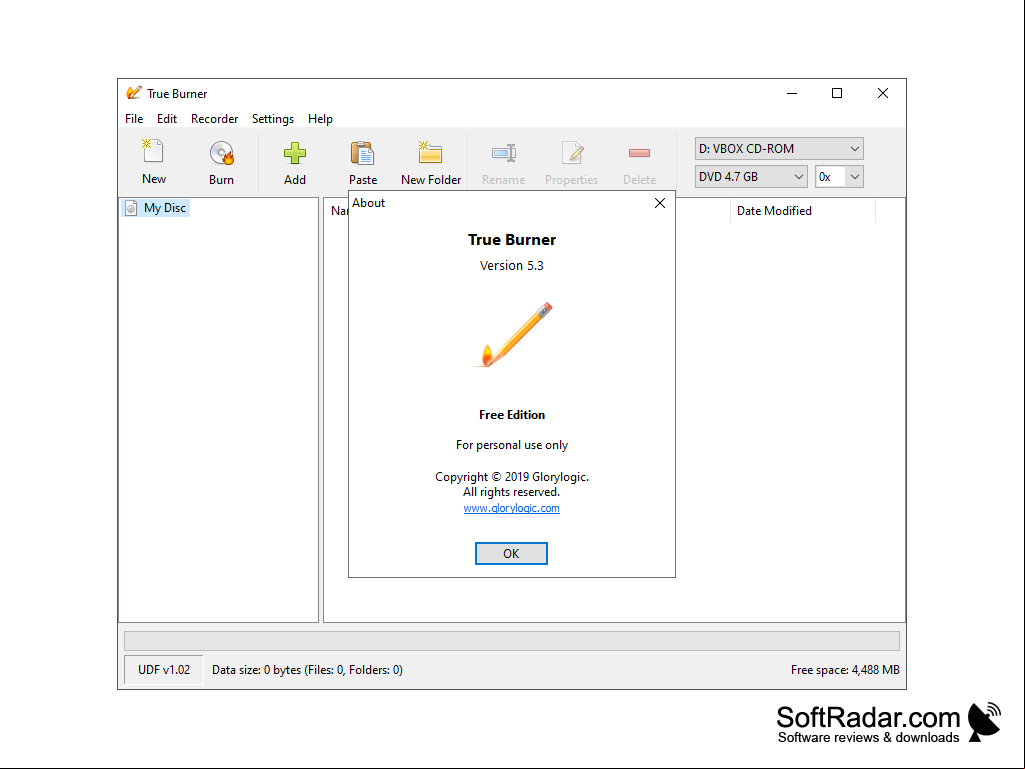Image resolution: width=1025 pixels, height=769 pixels.
Task: Click the Free space: 4,488 MB text
Action: click(x=845, y=670)
